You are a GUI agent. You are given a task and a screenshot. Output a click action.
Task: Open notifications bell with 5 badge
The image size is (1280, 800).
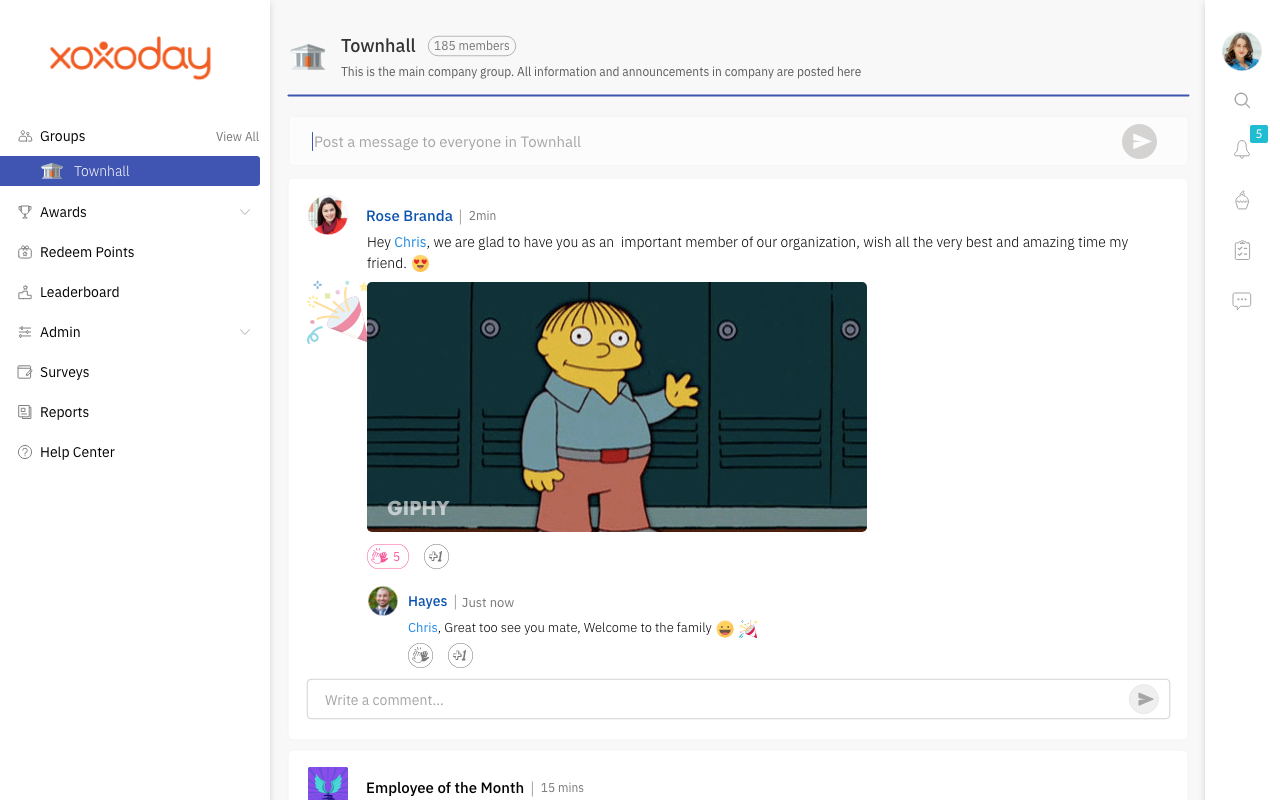tap(1242, 149)
